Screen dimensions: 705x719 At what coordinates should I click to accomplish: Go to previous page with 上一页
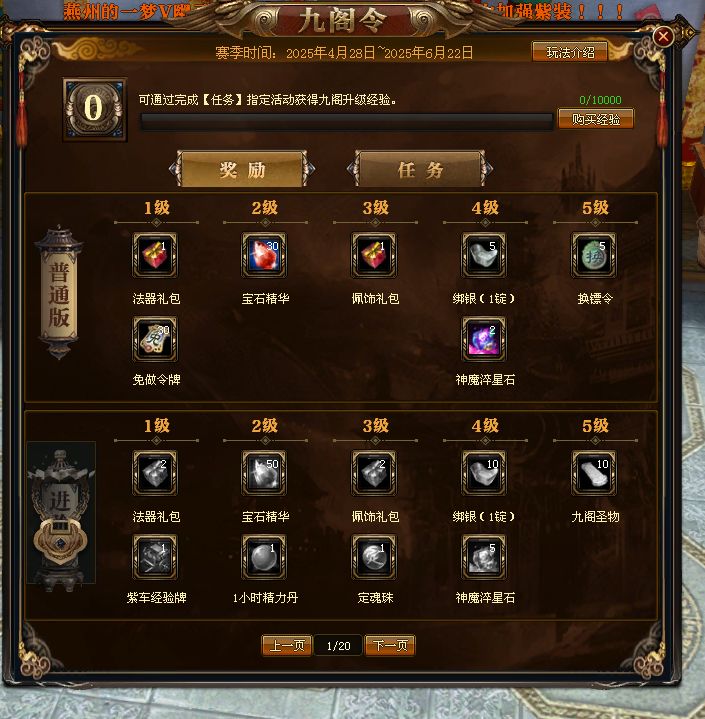287,646
